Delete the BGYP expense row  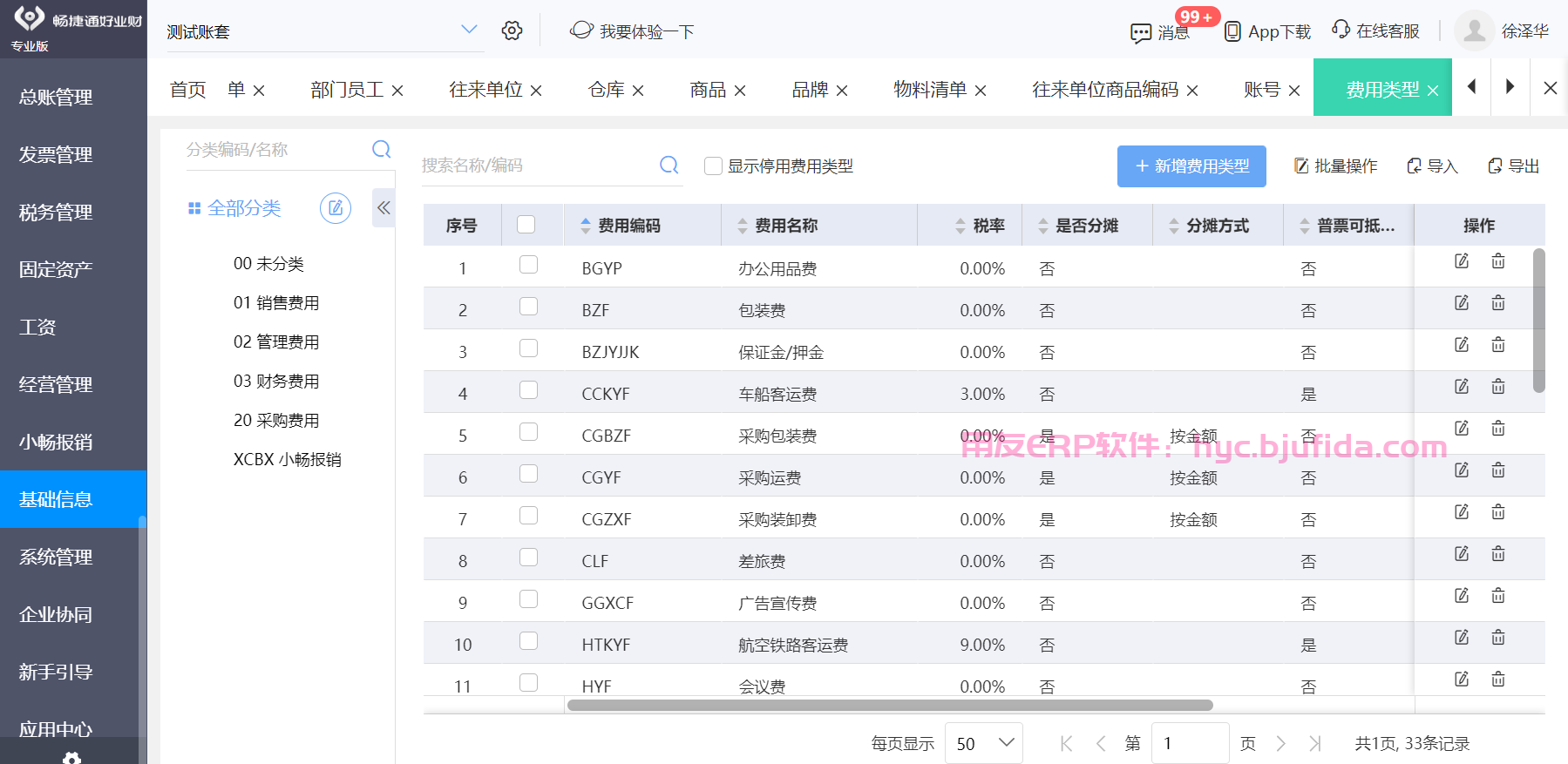pyautogui.click(x=1498, y=261)
